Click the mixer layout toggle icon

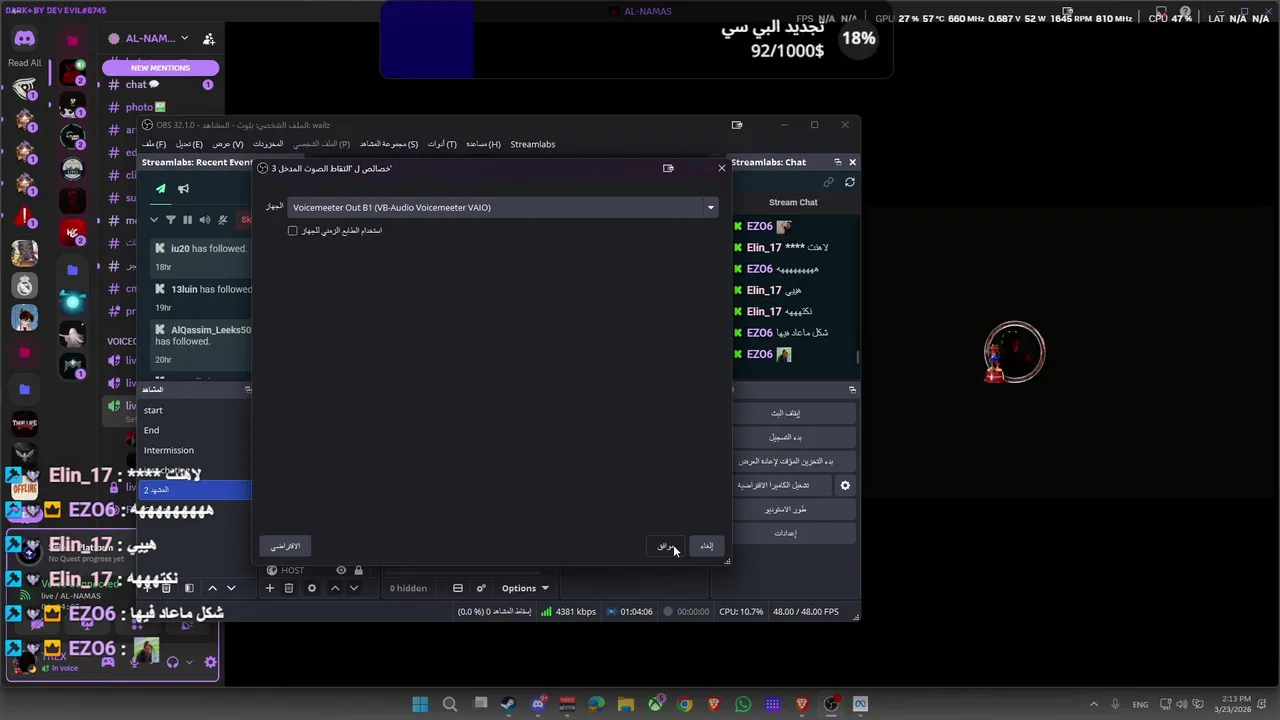click(x=458, y=588)
